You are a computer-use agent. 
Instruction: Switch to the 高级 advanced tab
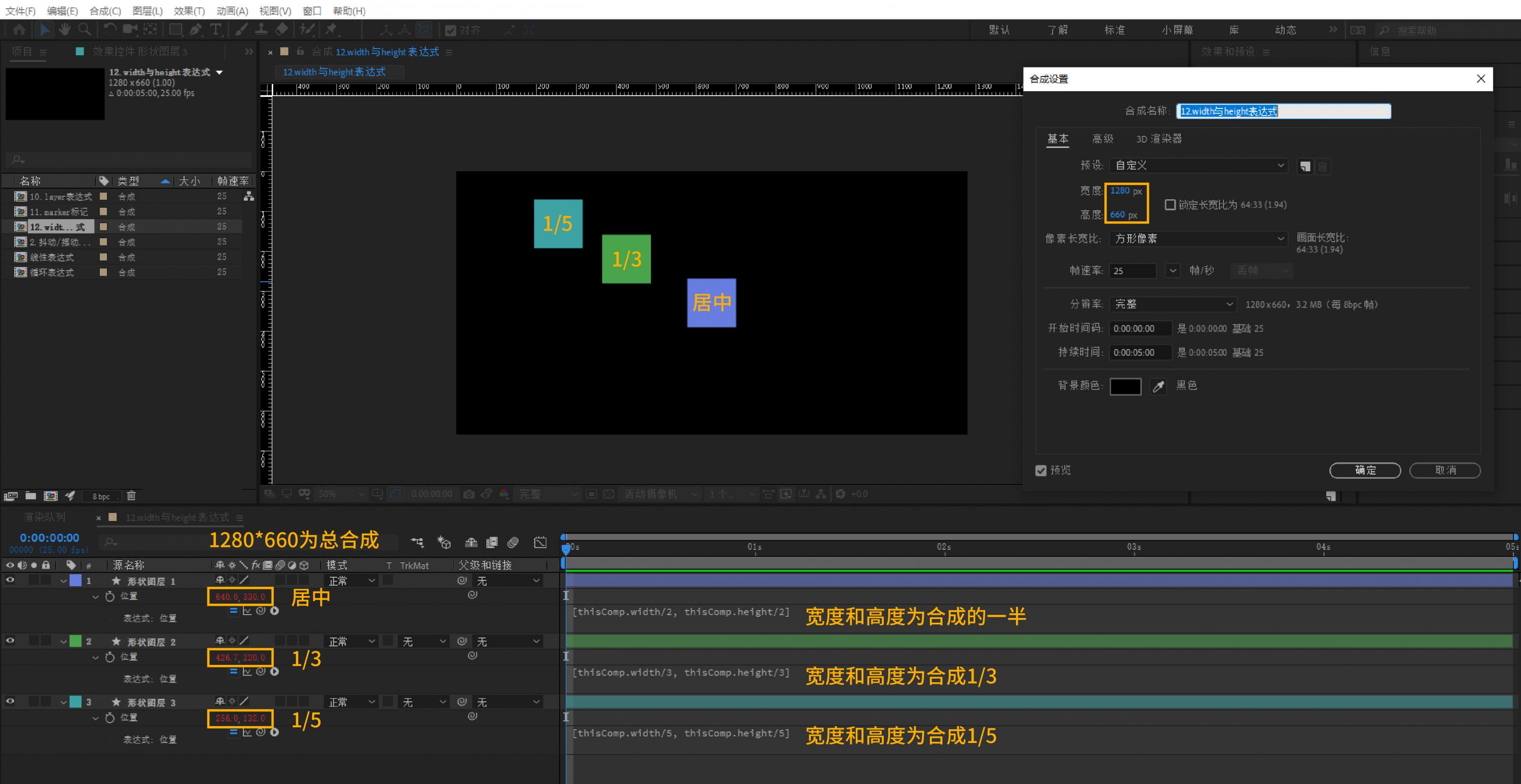1102,139
